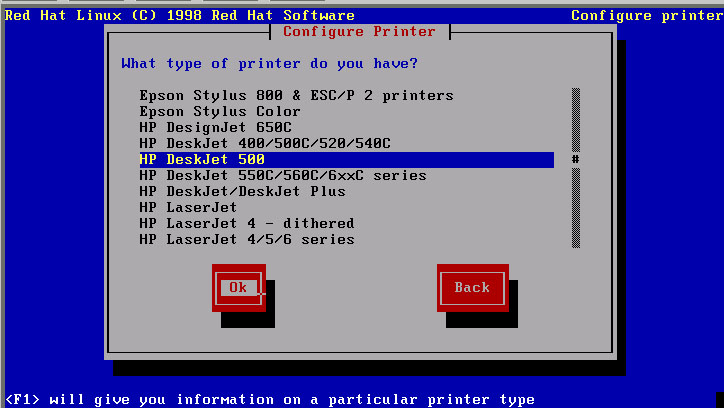Click the Back button
The image size is (724, 408).
pyautogui.click(x=473, y=288)
